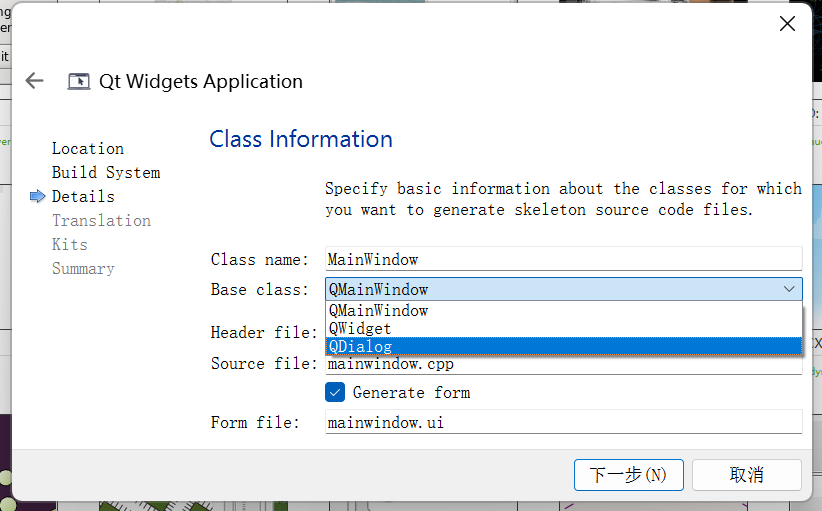This screenshot has height=511, width=822.
Task: Click the Class name label
Action: 259,259
